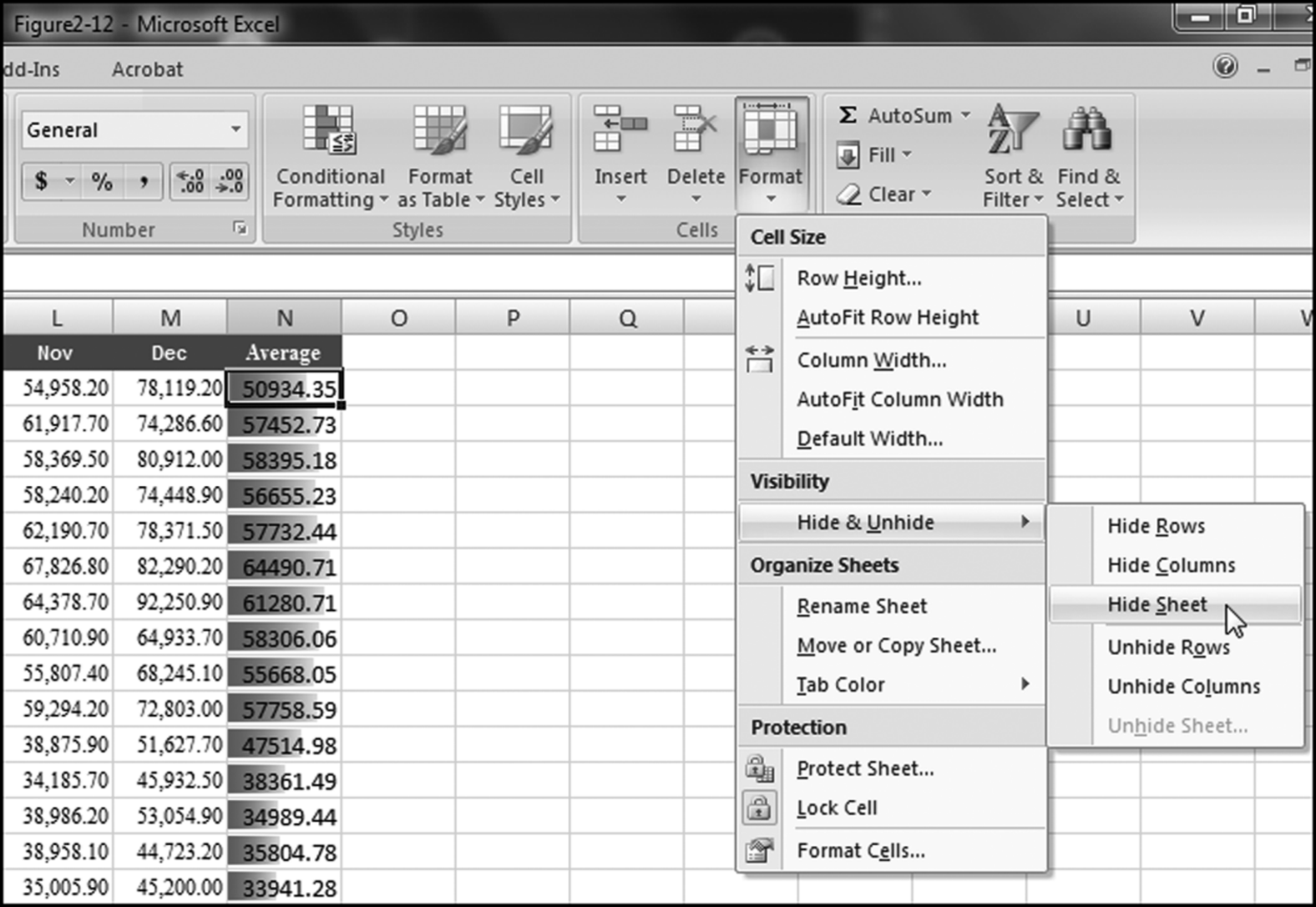This screenshot has width=1316, height=907.
Task: Click the Insert cells icon
Action: pyautogui.click(x=620, y=129)
